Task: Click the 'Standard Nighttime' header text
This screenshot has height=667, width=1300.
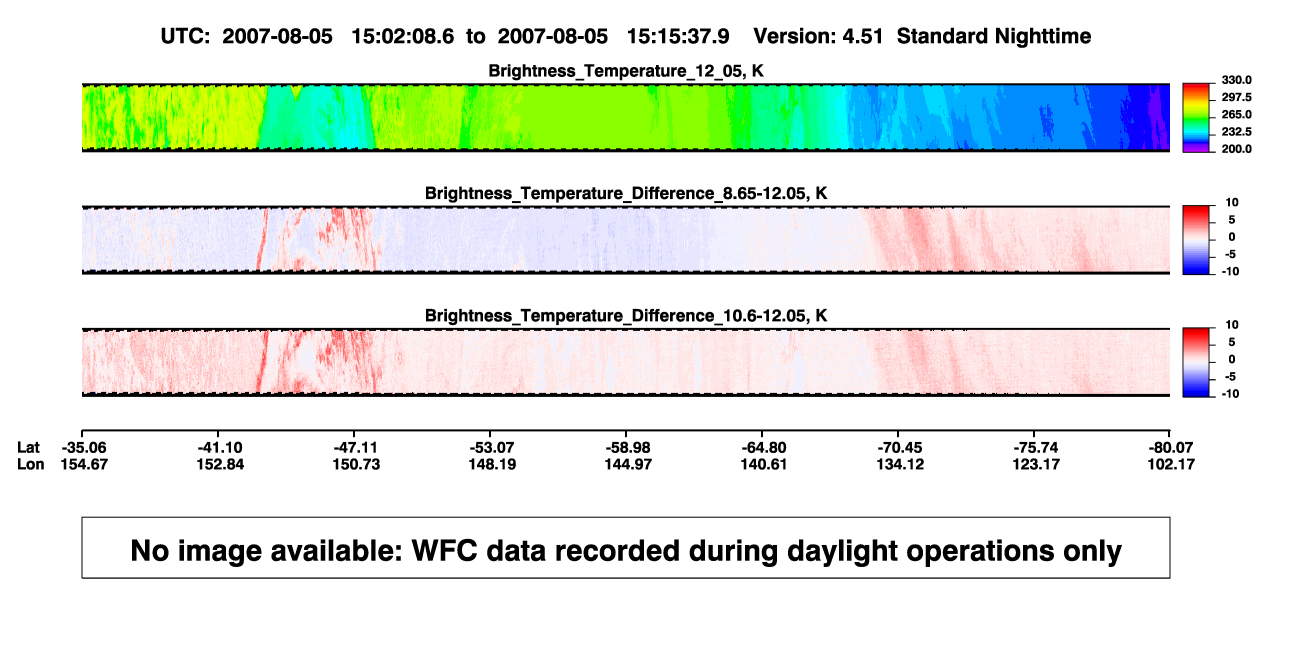Action: (994, 36)
